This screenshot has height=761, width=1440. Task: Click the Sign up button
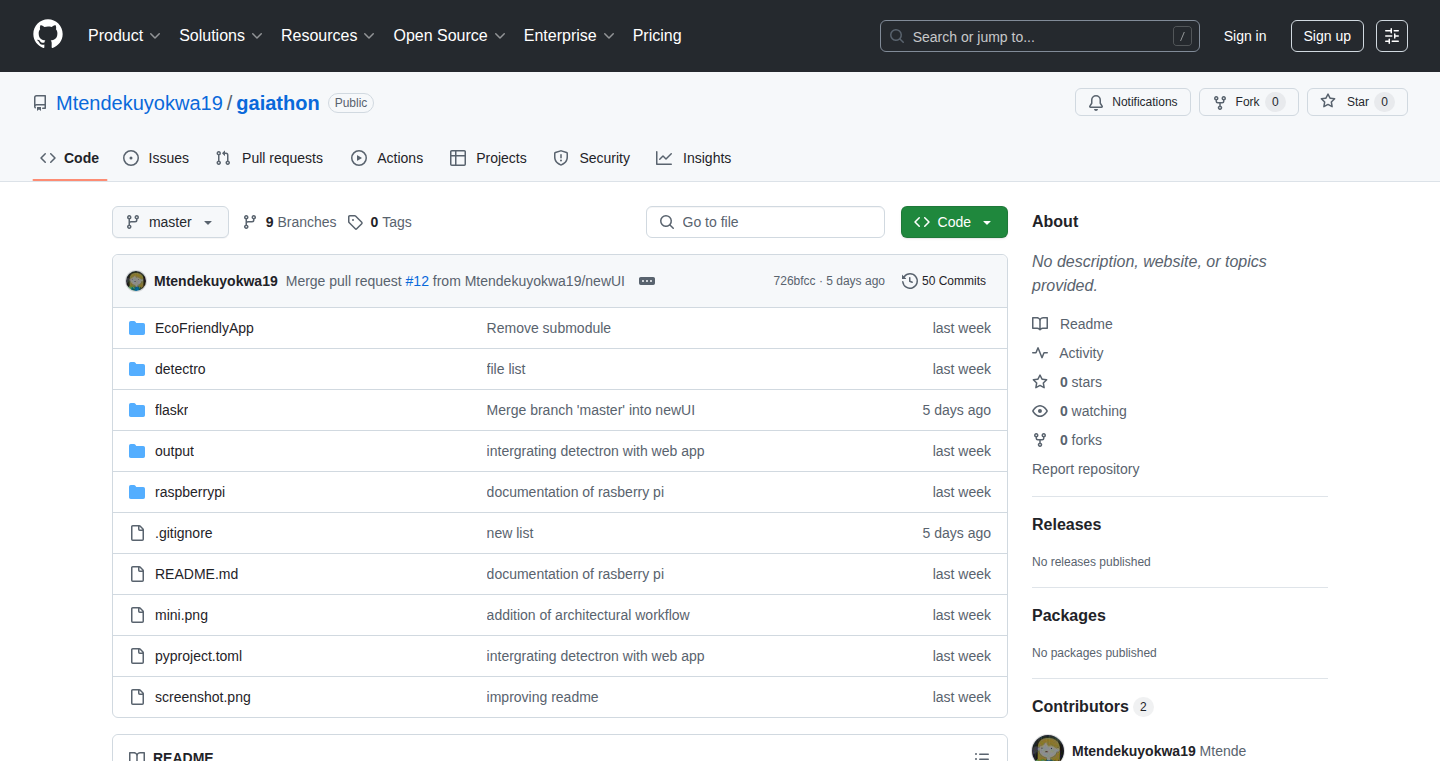point(1327,36)
